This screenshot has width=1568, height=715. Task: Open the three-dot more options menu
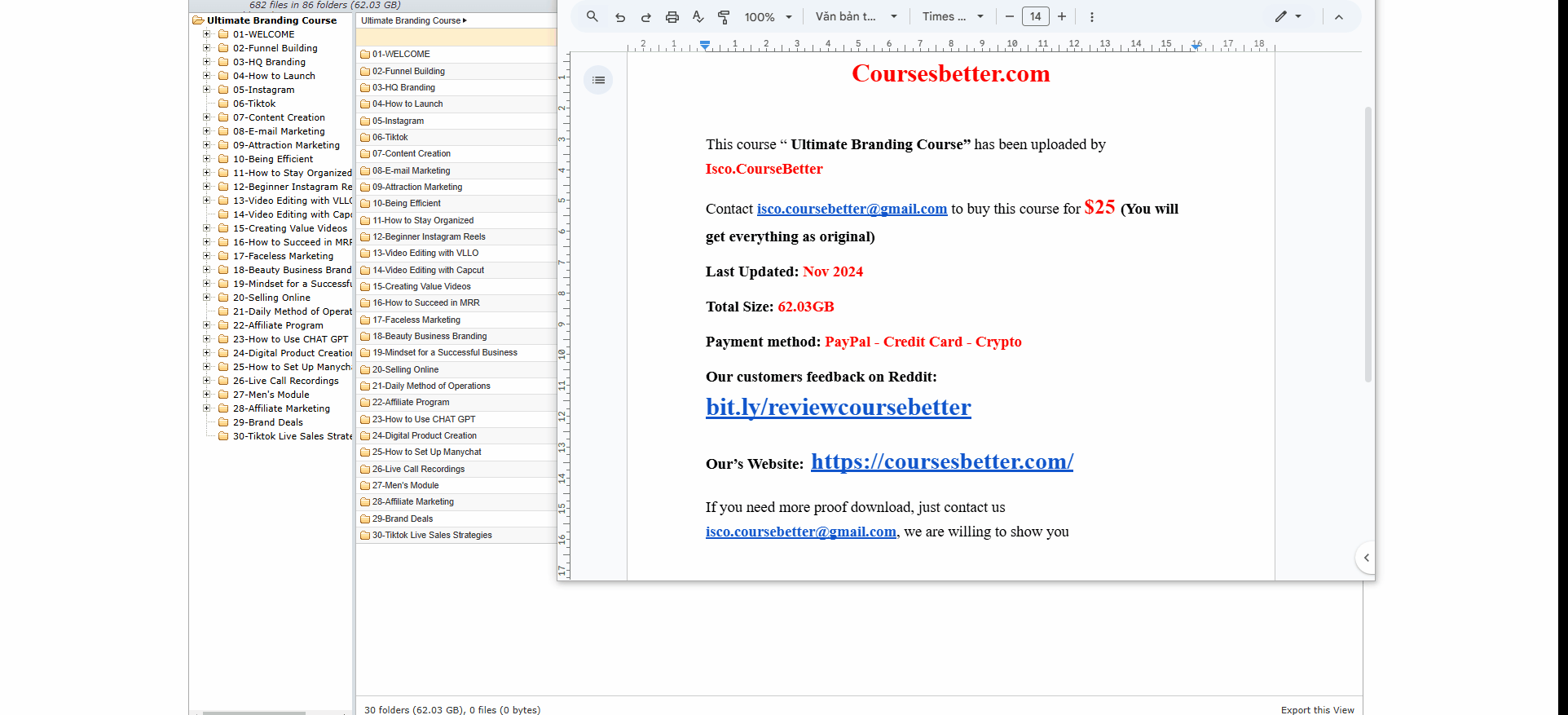click(1092, 17)
